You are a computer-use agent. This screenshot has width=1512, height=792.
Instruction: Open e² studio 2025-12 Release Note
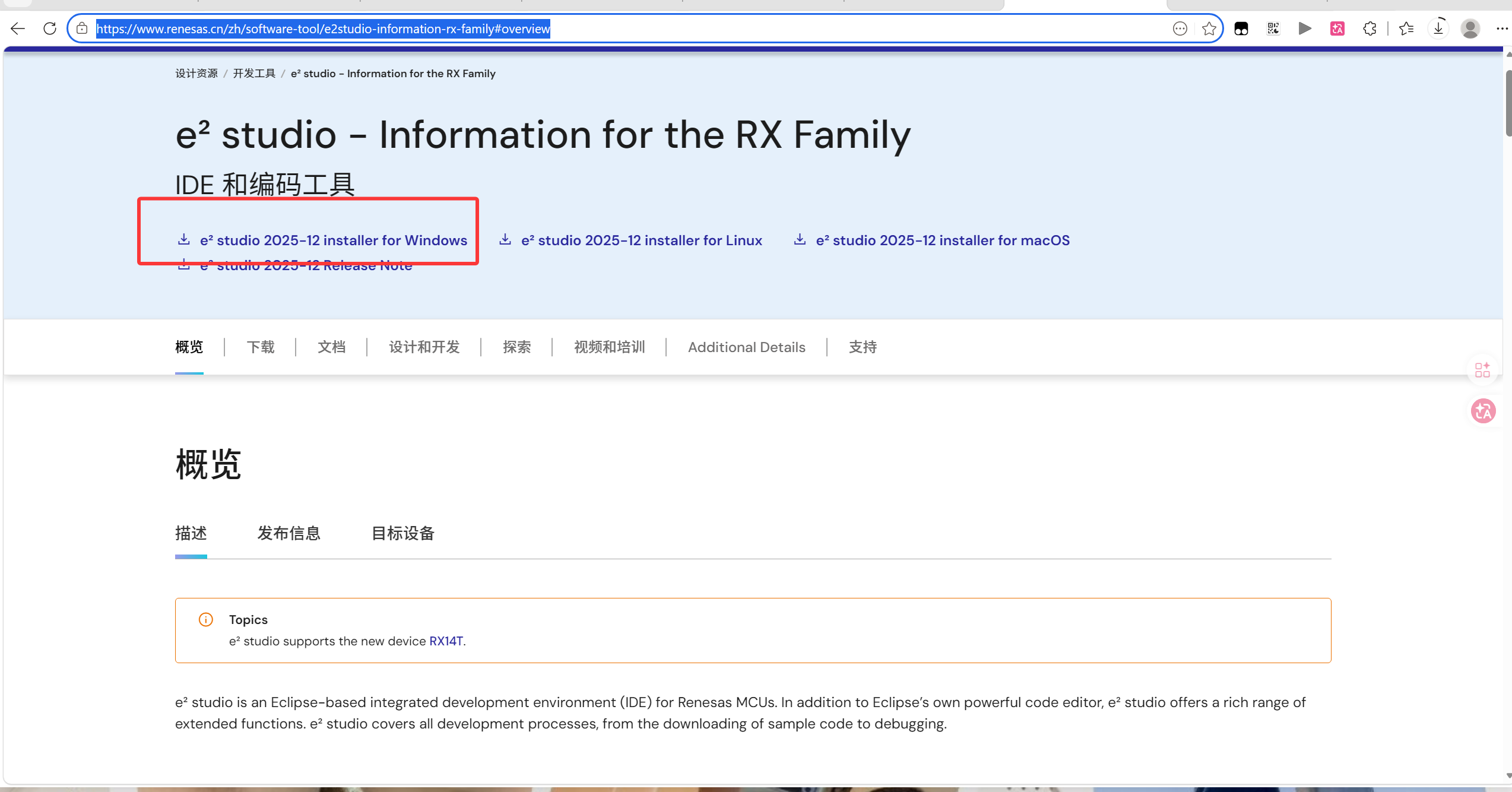[306, 265]
